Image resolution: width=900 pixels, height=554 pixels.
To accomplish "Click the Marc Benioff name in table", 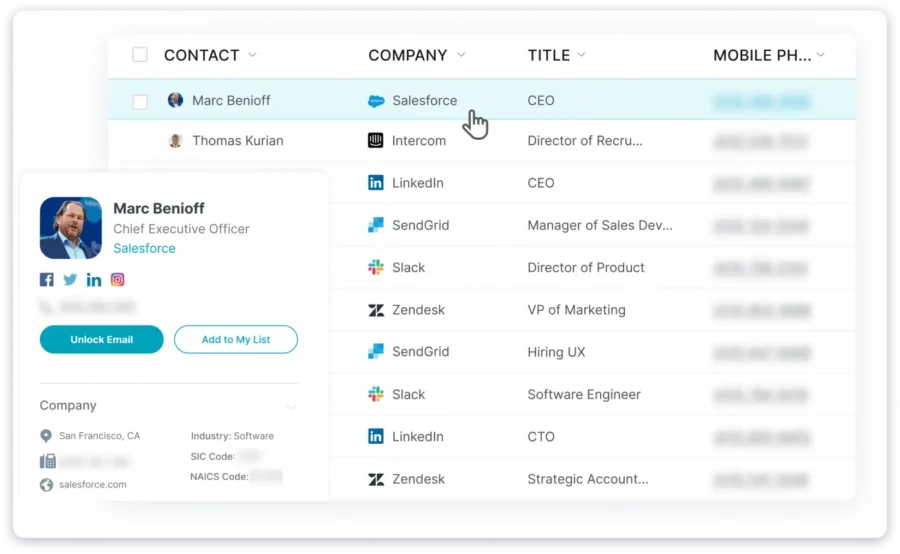I will click(231, 100).
